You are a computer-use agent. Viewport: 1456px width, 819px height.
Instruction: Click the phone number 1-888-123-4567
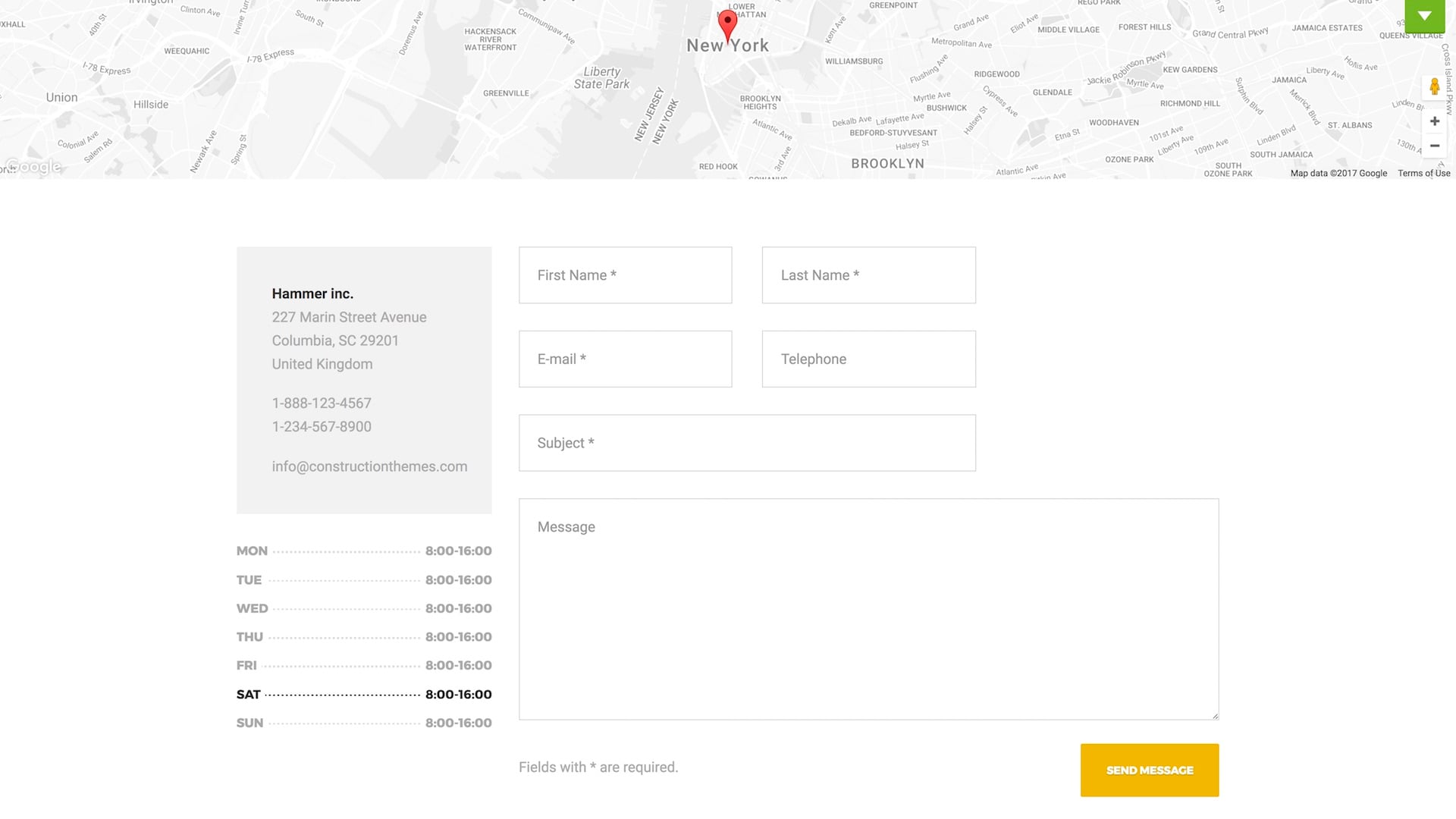point(322,403)
